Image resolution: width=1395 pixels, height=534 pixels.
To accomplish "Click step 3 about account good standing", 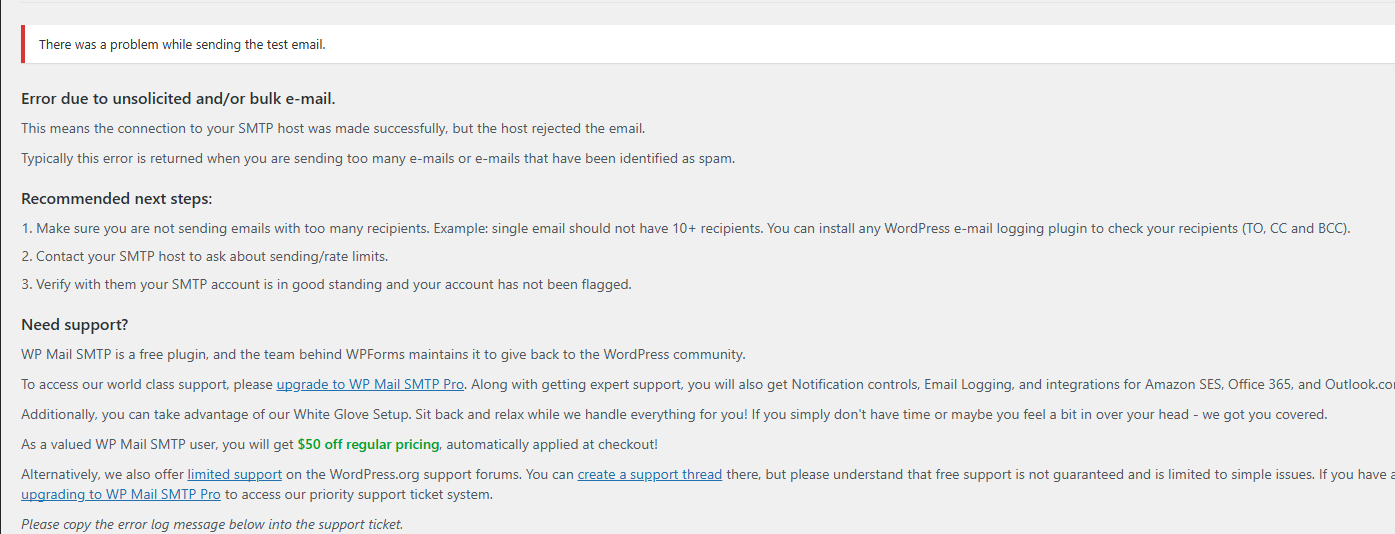I will pyautogui.click(x=326, y=284).
